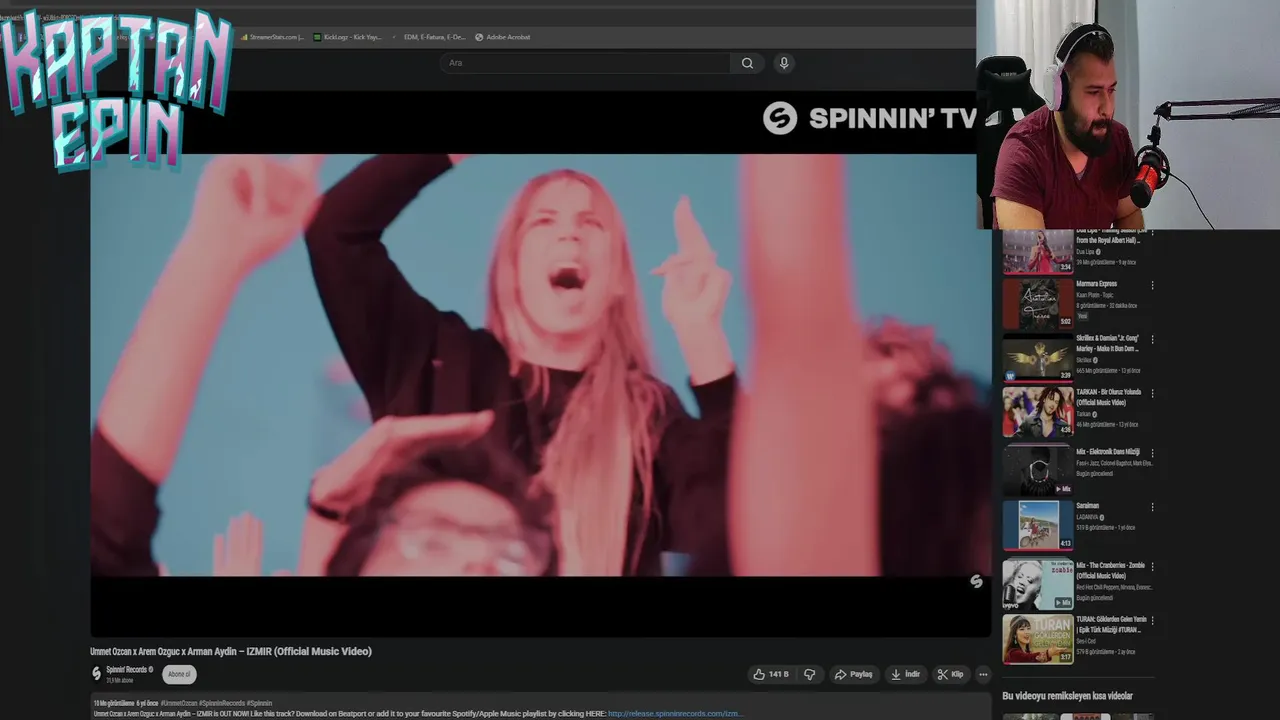Subscribe with 'Abone ol' button
Image resolution: width=1280 pixels, height=720 pixels.
point(179,674)
